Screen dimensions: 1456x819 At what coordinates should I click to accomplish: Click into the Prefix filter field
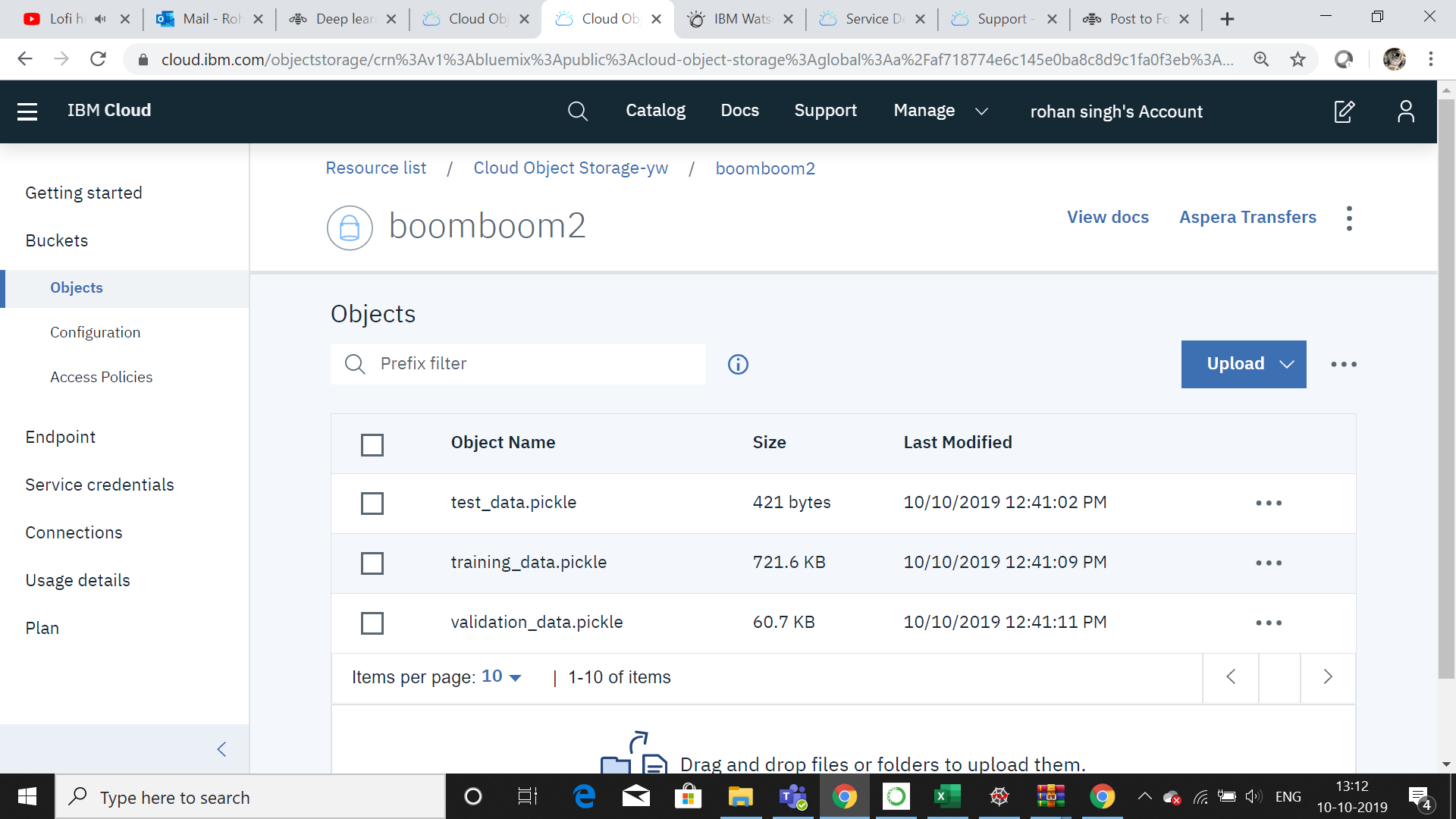pyautogui.click(x=518, y=365)
